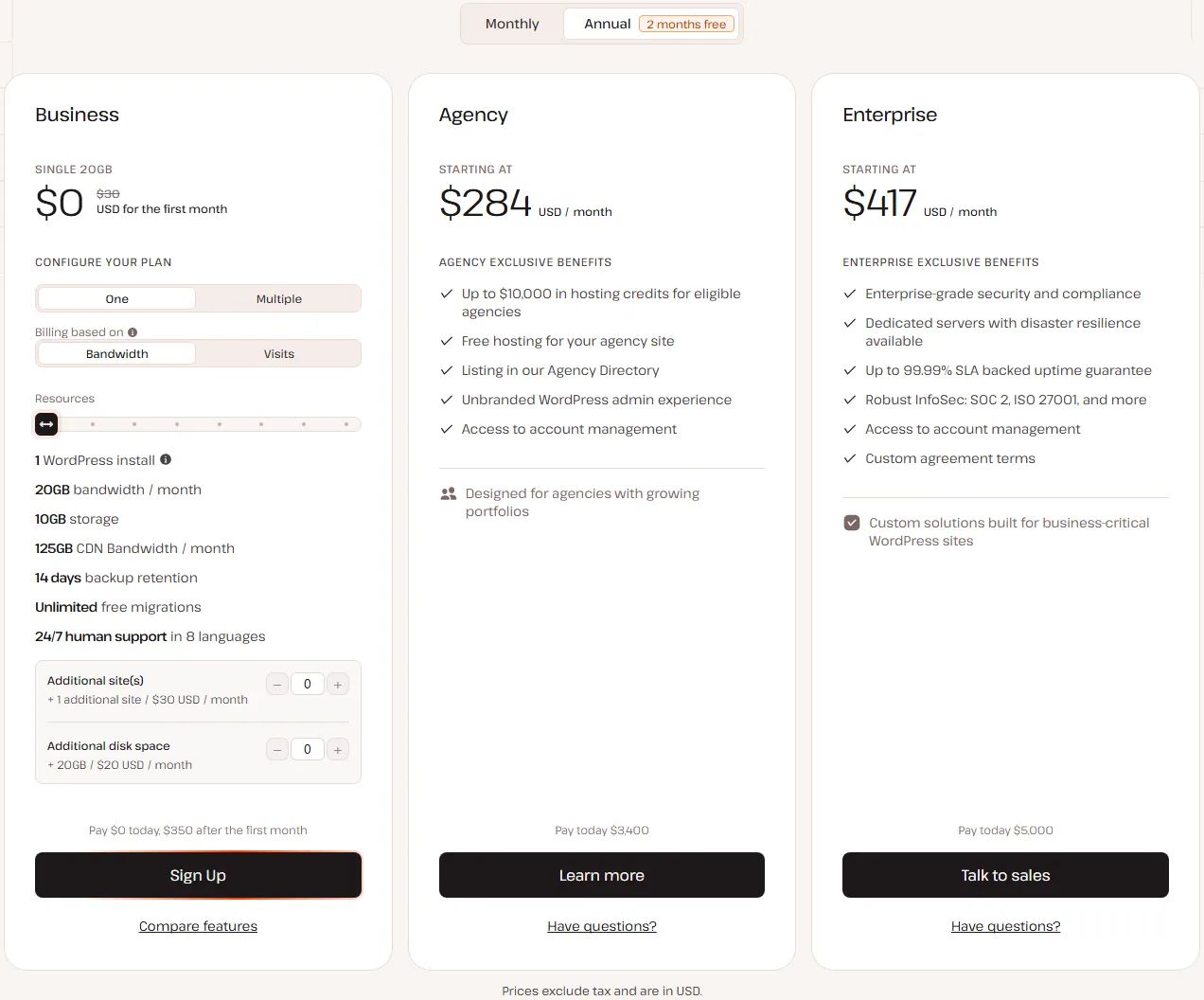Switch billing to Monthly

(x=512, y=24)
